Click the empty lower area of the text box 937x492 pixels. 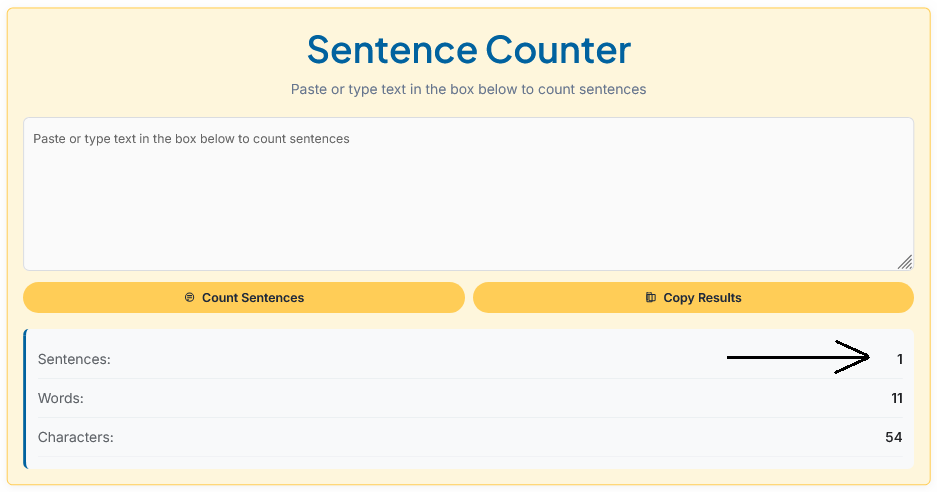[468, 220]
